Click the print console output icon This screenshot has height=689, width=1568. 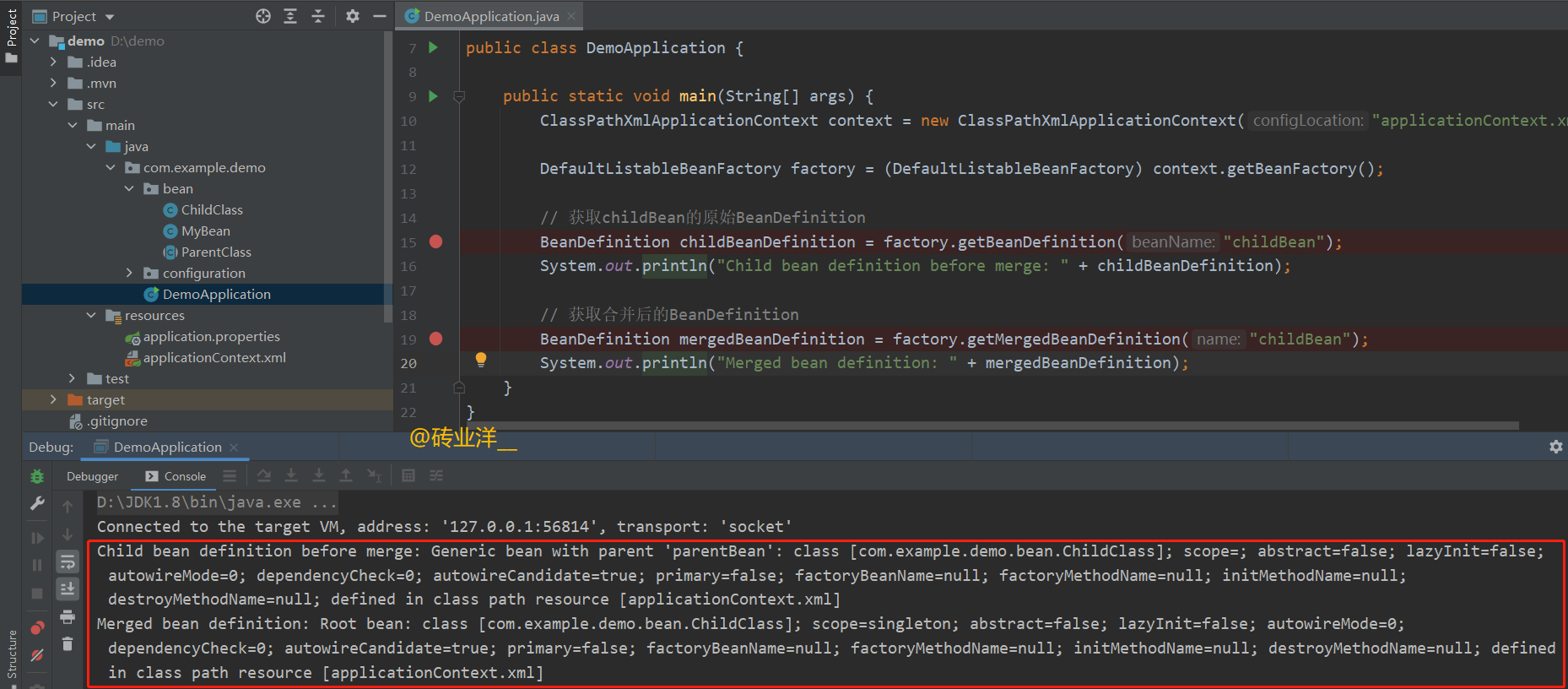click(68, 616)
